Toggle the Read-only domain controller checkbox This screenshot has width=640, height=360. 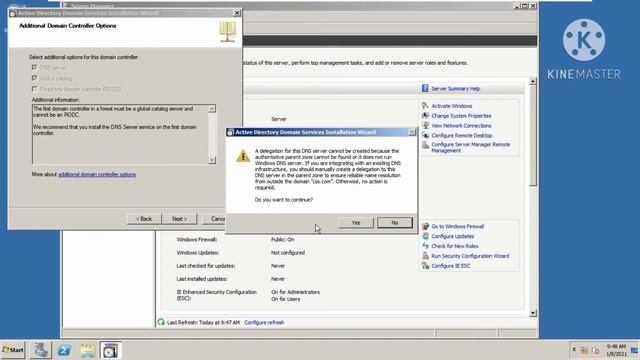(34, 89)
